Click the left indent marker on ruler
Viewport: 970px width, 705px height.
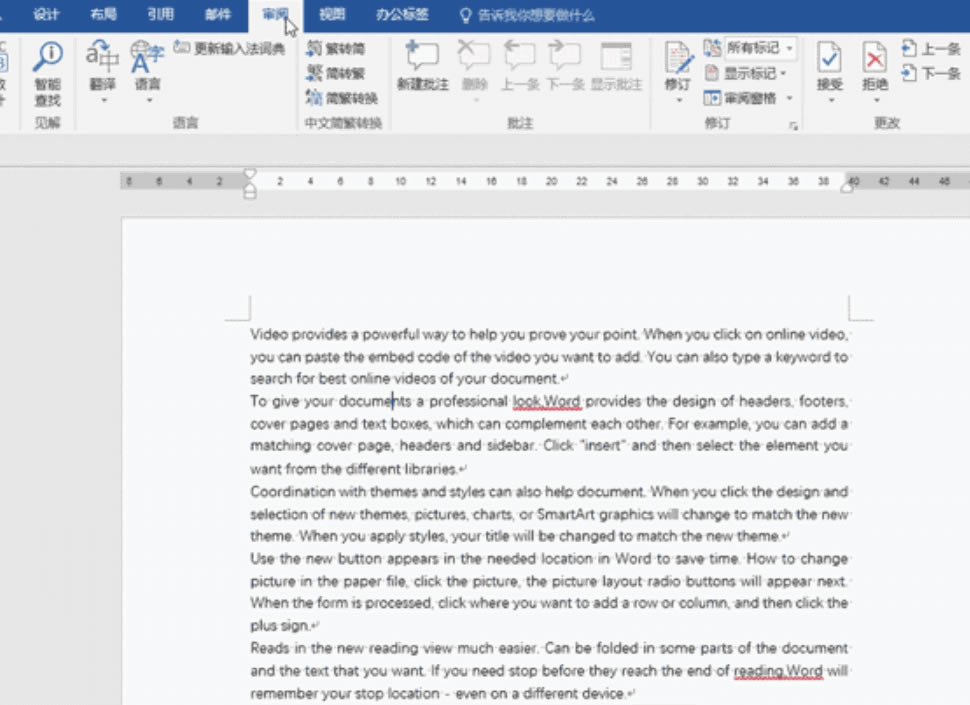point(250,191)
